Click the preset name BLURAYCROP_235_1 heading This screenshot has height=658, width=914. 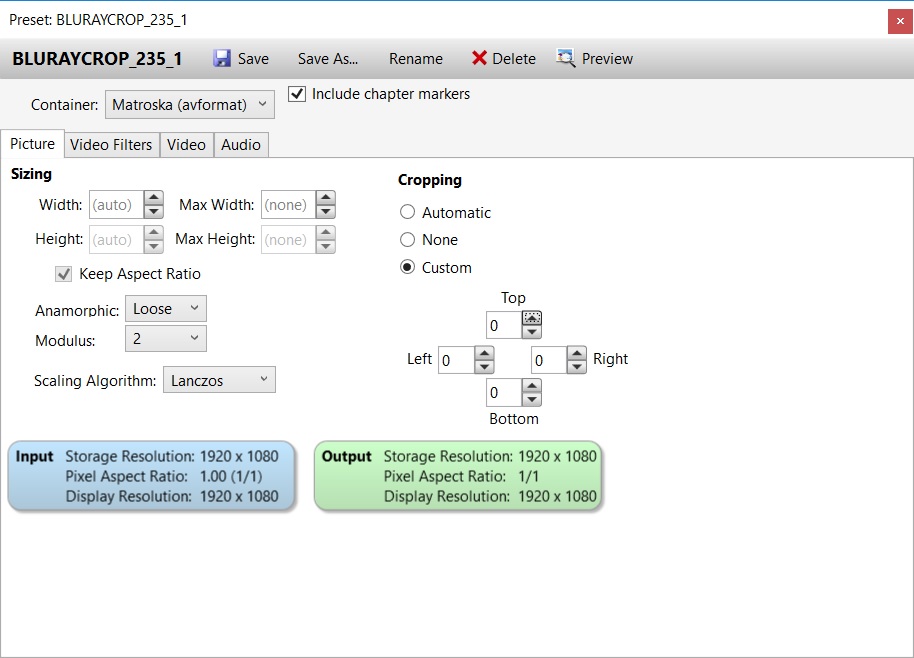click(x=97, y=59)
